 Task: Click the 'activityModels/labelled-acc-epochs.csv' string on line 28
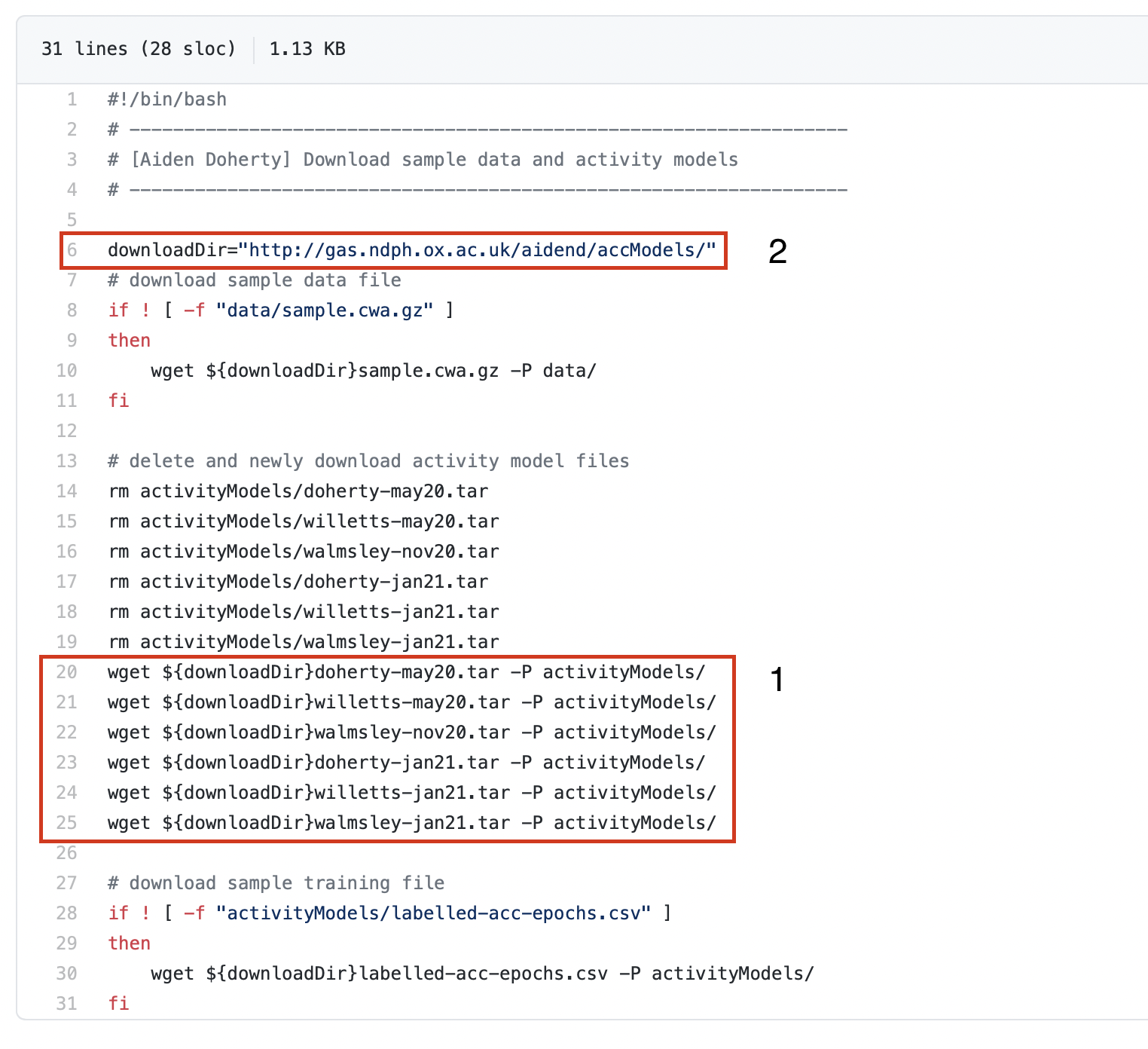434,913
